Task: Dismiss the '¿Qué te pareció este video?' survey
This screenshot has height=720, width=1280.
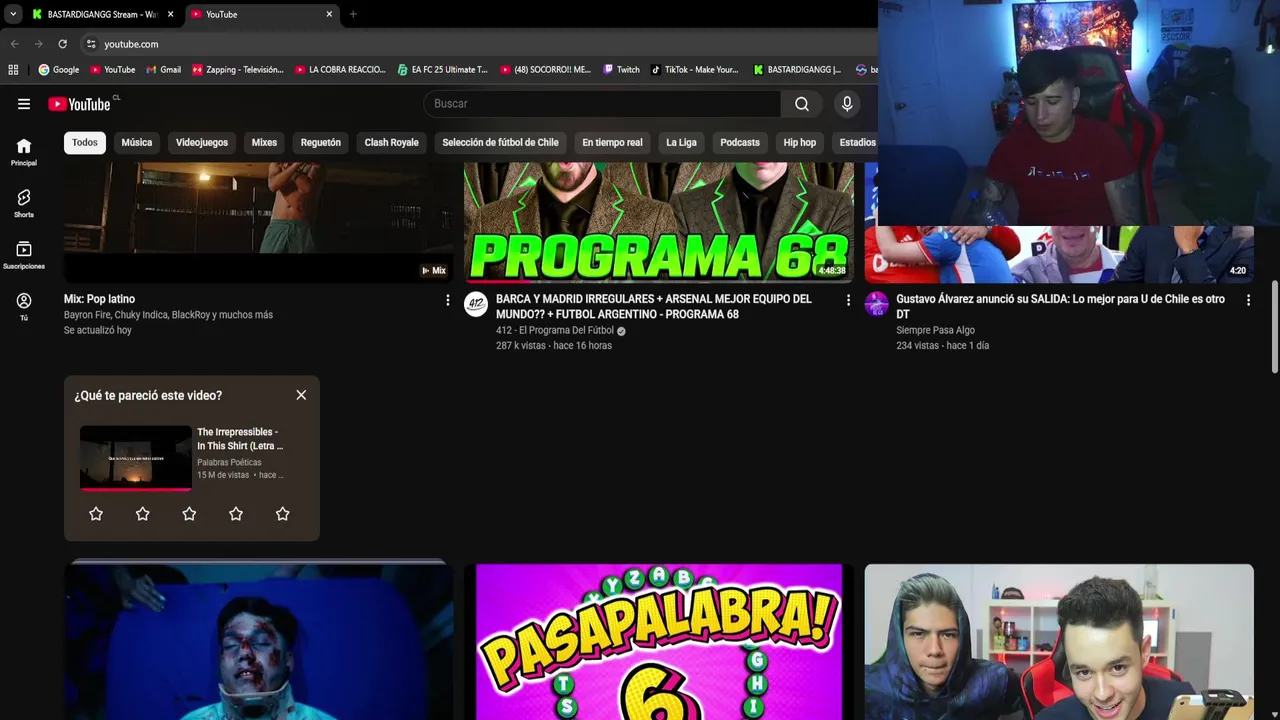Action: coord(301,395)
